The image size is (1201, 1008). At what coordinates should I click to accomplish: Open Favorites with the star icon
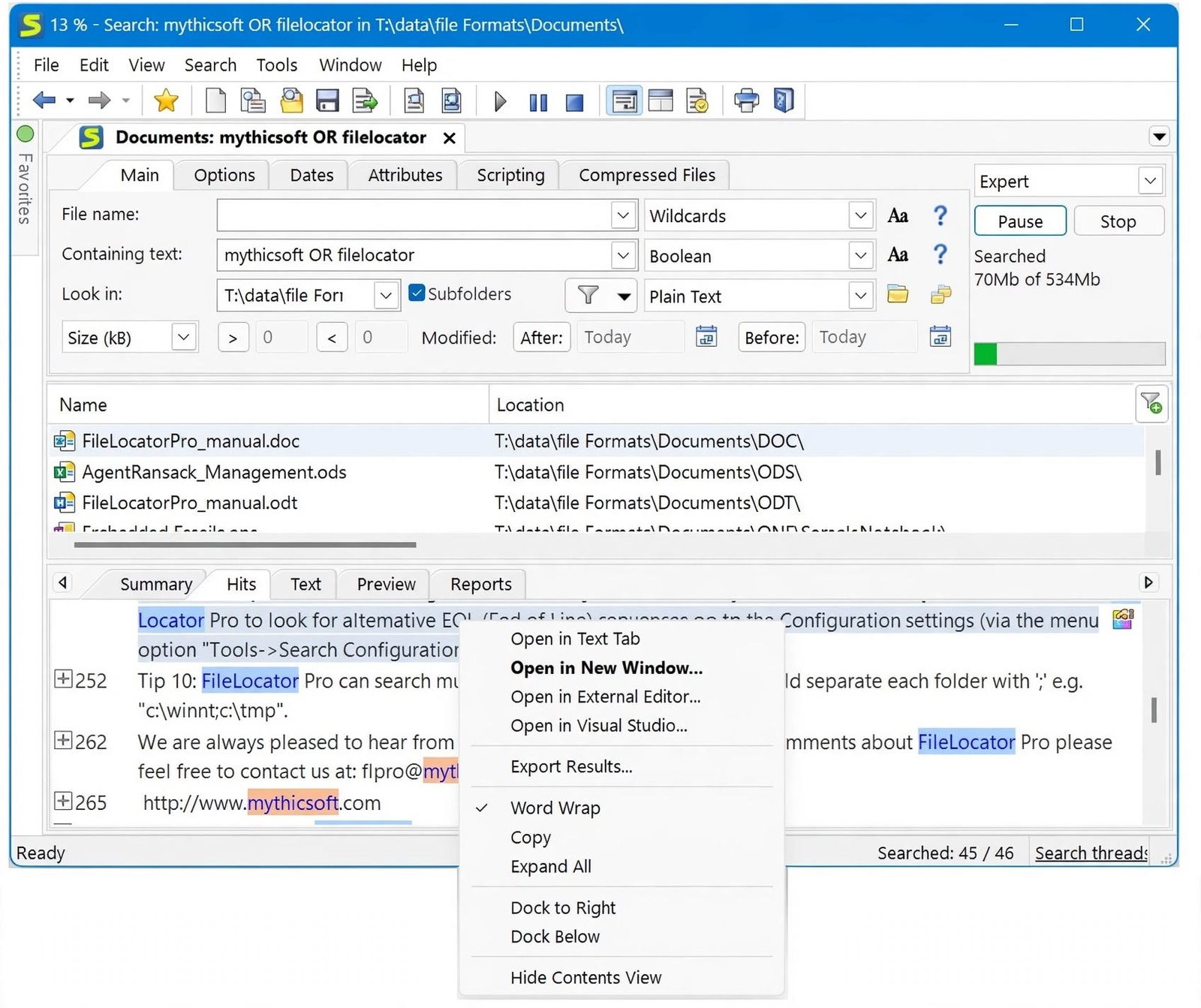166,100
